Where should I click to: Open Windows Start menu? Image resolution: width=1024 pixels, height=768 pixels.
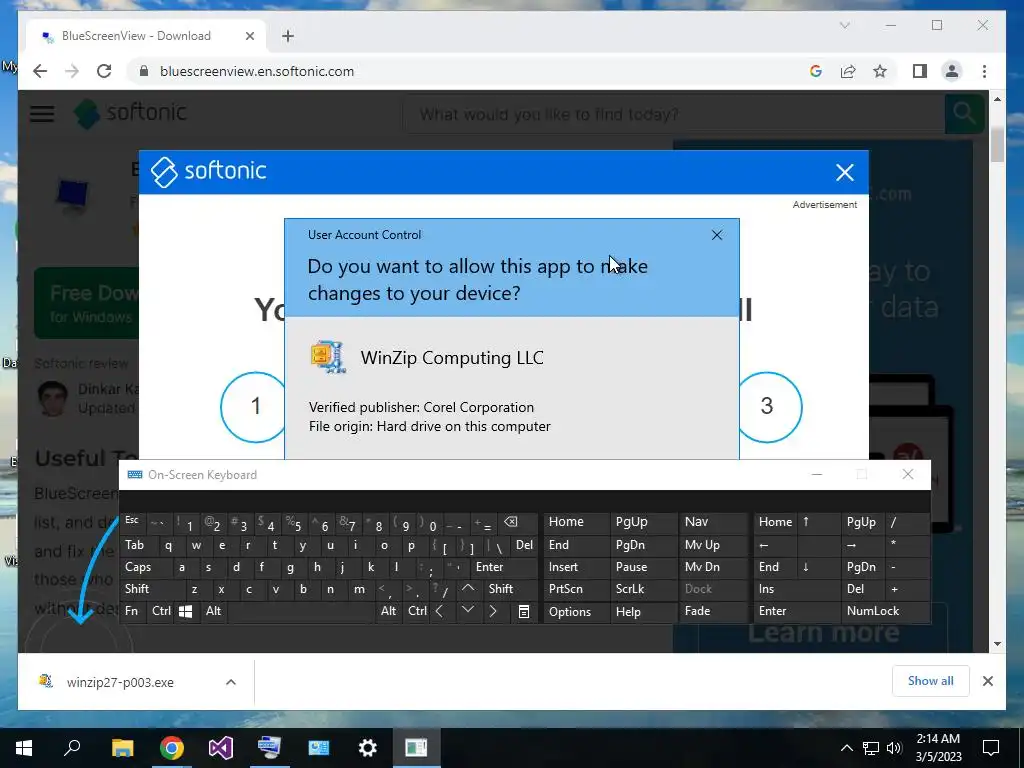pyautogui.click(x=24, y=748)
